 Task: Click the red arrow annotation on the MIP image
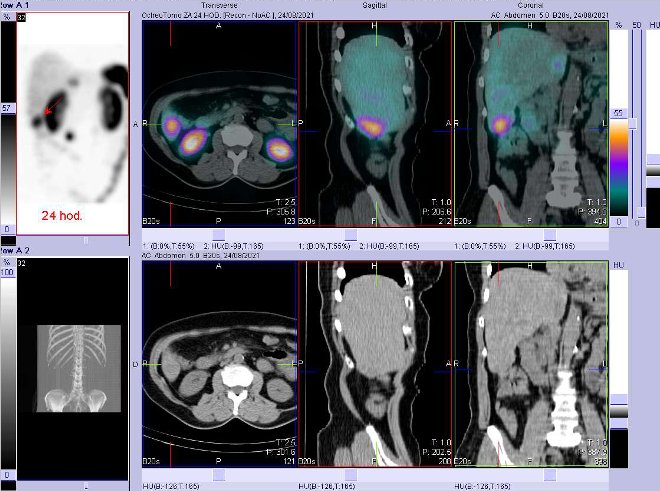point(51,104)
